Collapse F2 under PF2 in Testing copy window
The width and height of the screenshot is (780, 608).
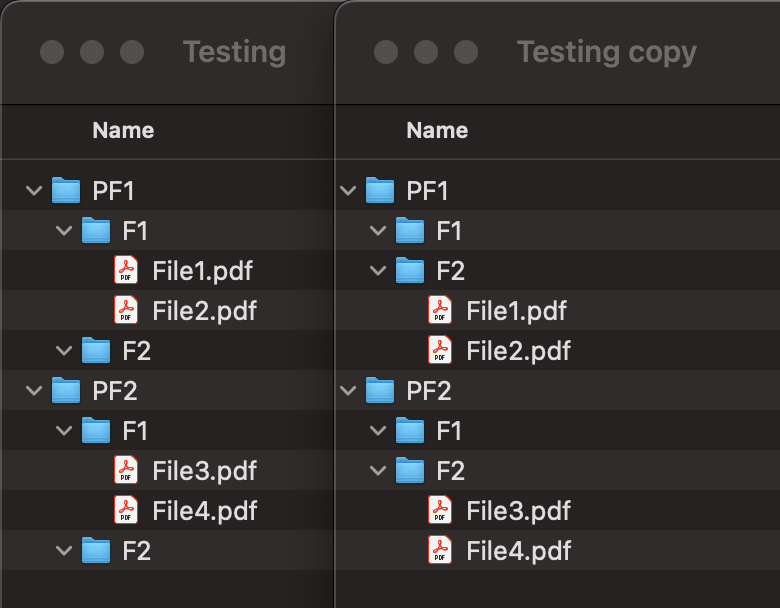tap(378, 471)
